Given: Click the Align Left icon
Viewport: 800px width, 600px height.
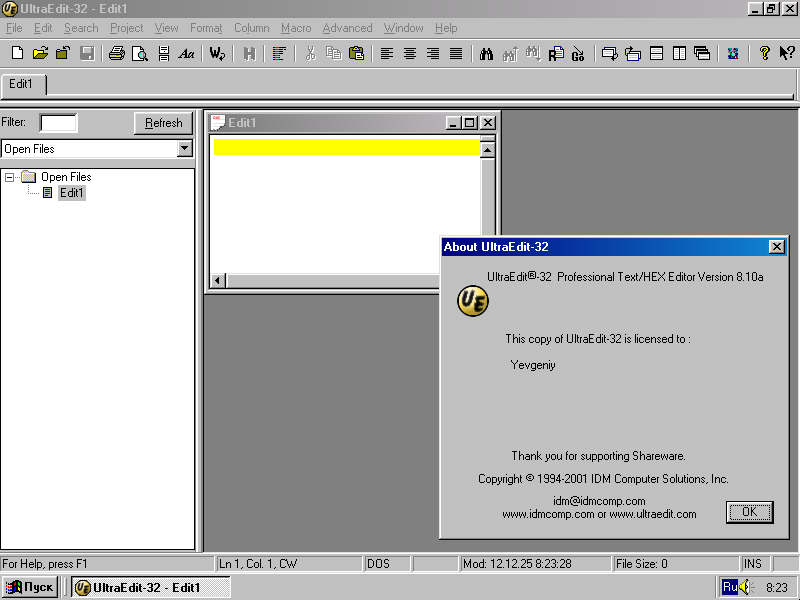Looking at the screenshot, I should pyautogui.click(x=387, y=53).
